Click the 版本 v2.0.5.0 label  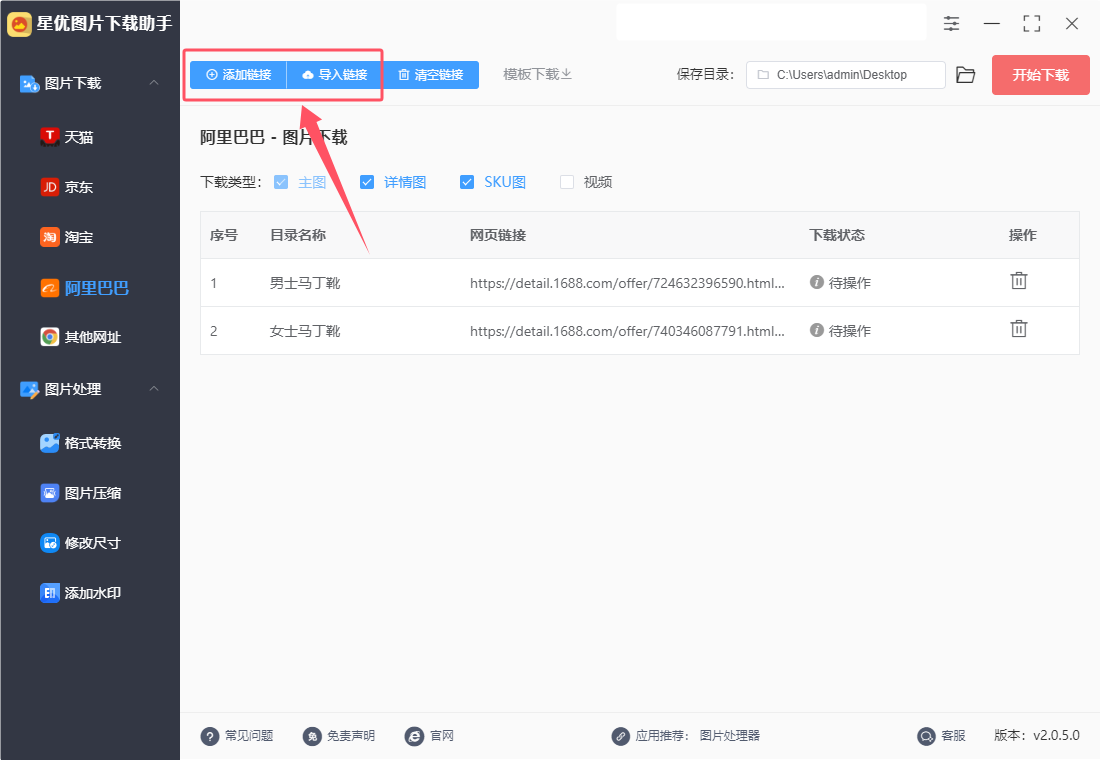1037,735
